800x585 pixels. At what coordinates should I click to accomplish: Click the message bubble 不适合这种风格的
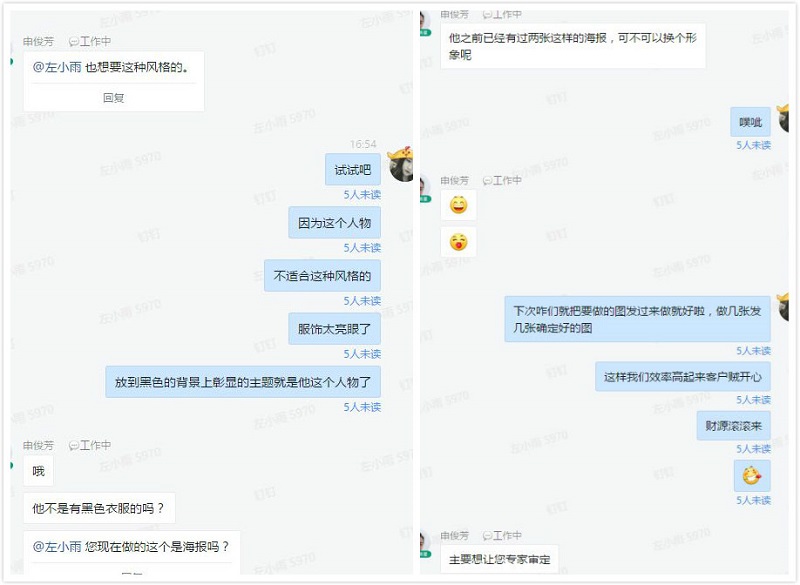tap(322, 276)
